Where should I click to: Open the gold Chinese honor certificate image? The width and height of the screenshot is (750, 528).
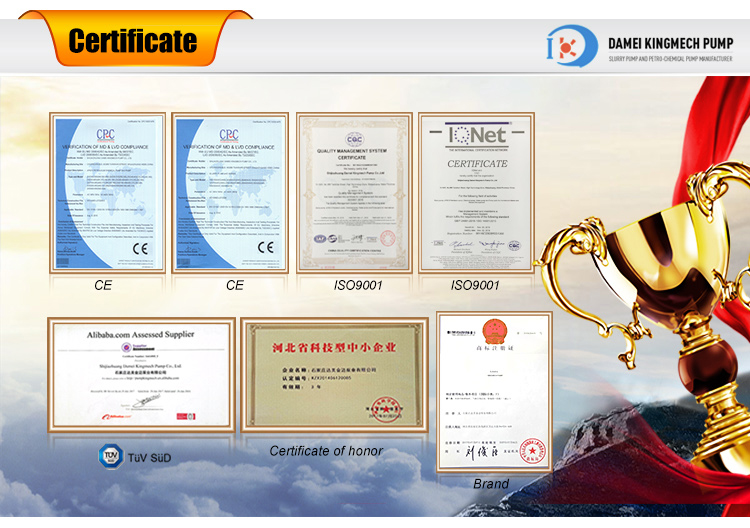pyautogui.click(x=334, y=375)
